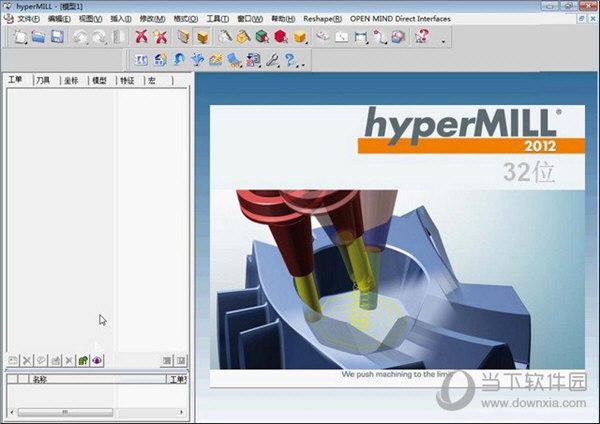This screenshot has height=424, width=600.
Task: Open the Reshape(R) menu
Action: tap(322, 19)
